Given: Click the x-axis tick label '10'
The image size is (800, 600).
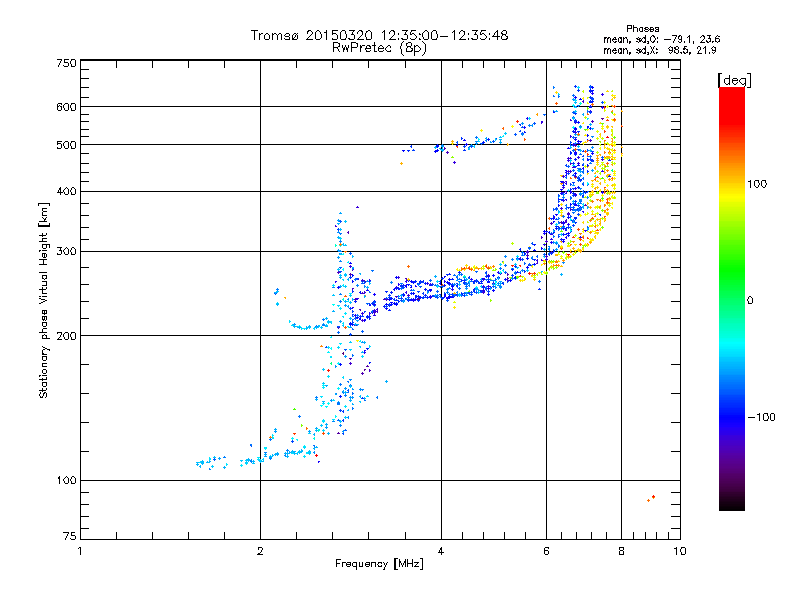Looking at the screenshot, I should coord(680,551).
